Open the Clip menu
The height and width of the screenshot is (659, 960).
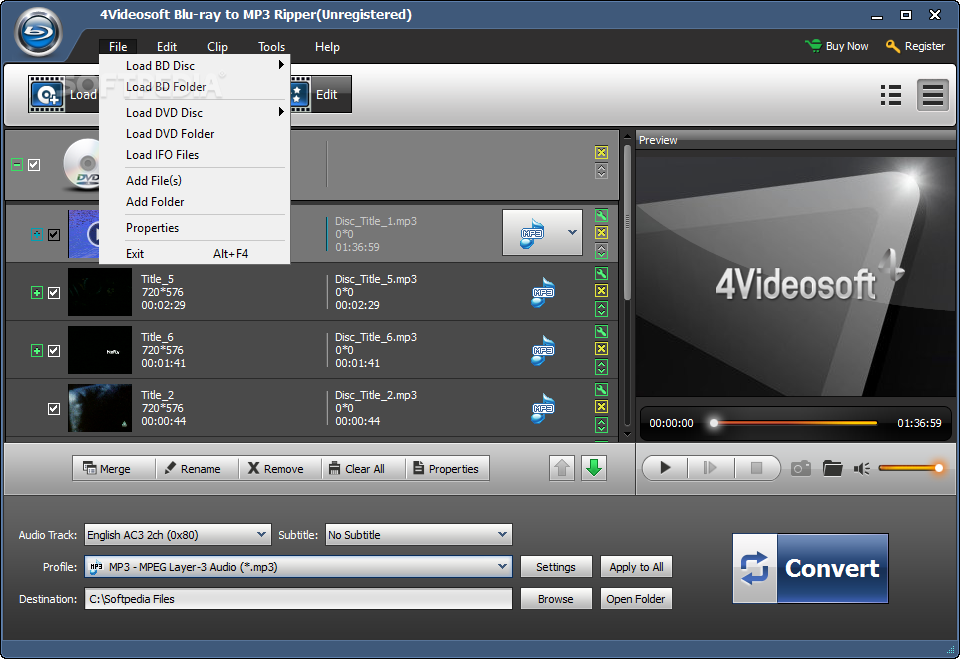(217, 47)
